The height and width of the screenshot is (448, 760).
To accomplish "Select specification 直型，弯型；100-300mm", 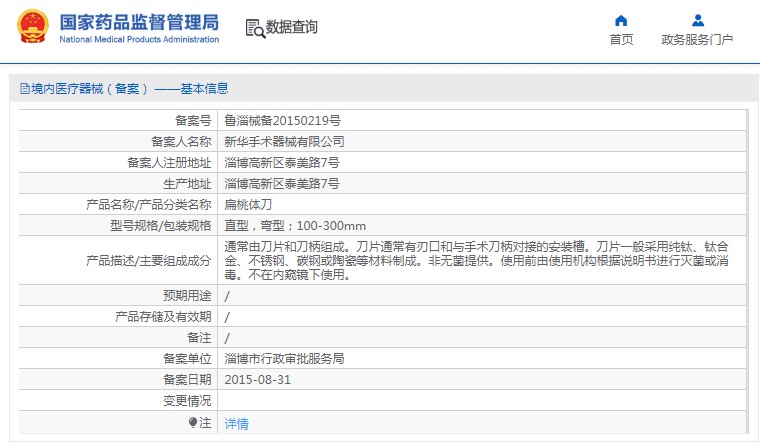I will tap(295, 225).
